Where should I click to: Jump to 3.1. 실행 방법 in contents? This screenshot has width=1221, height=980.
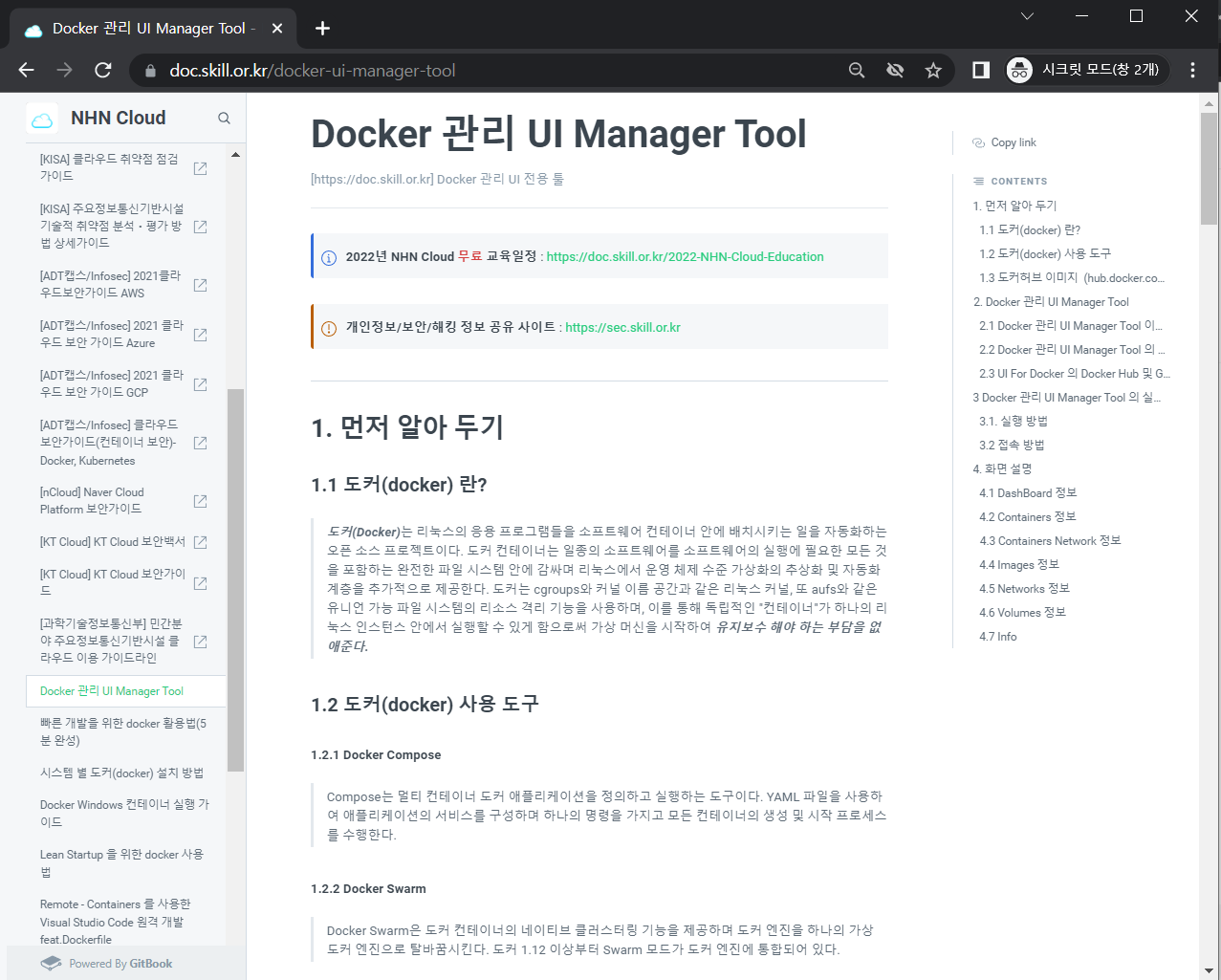tap(1014, 421)
